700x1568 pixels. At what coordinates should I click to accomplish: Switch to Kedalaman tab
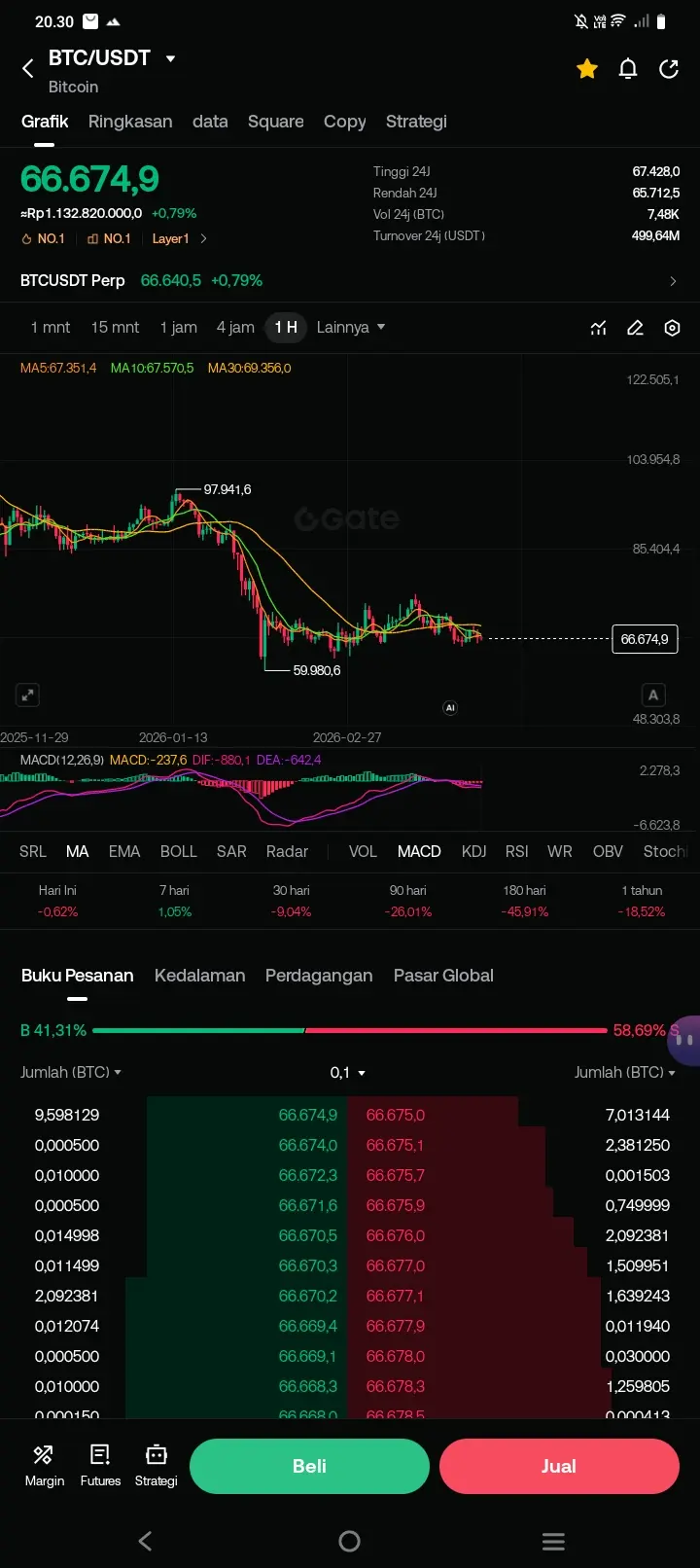[199, 976]
